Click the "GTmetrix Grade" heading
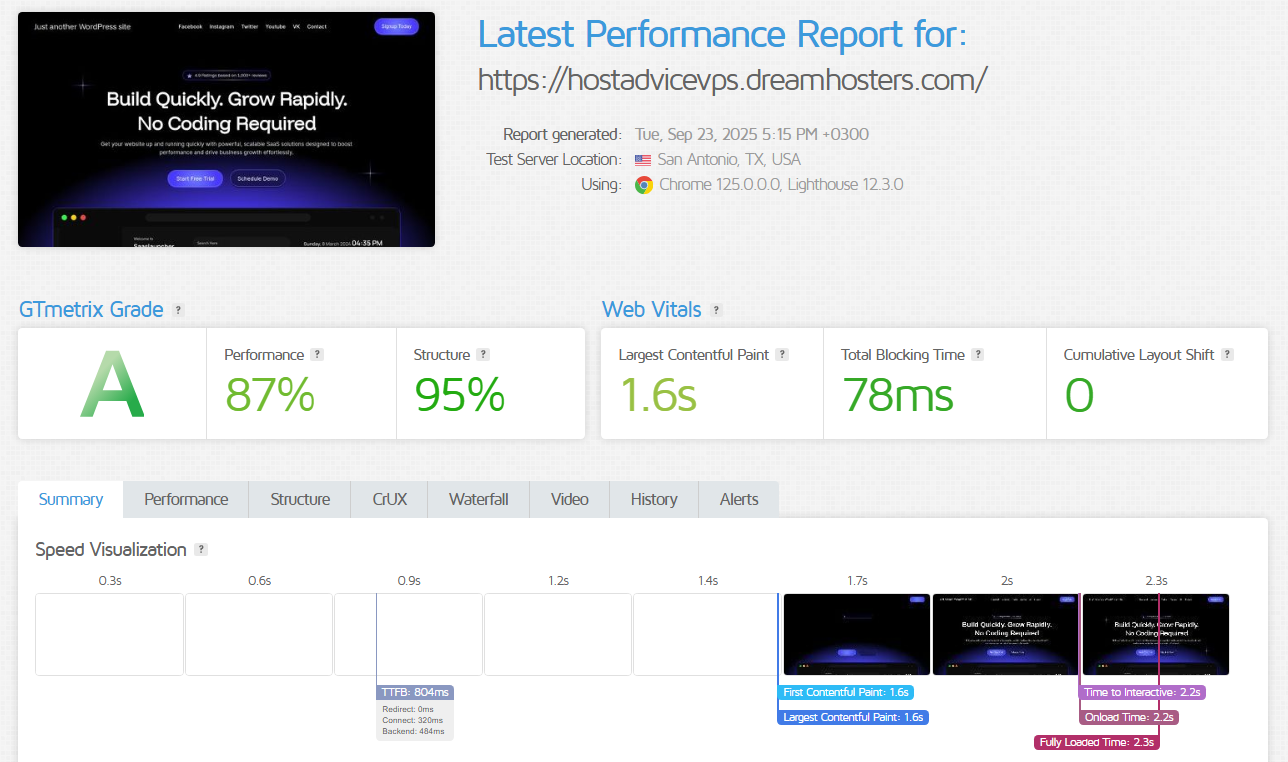Screen dimensions: 1288x762 tap(91, 310)
